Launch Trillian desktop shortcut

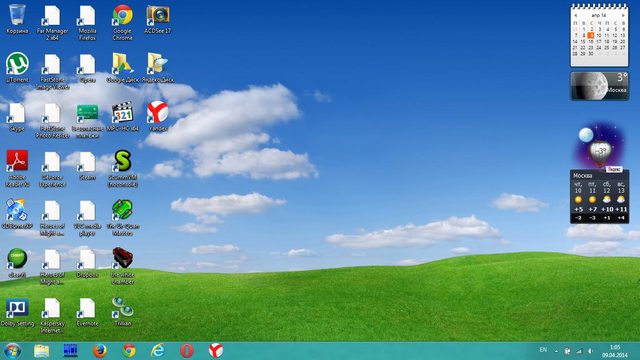pyautogui.click(x=122, y=312)
